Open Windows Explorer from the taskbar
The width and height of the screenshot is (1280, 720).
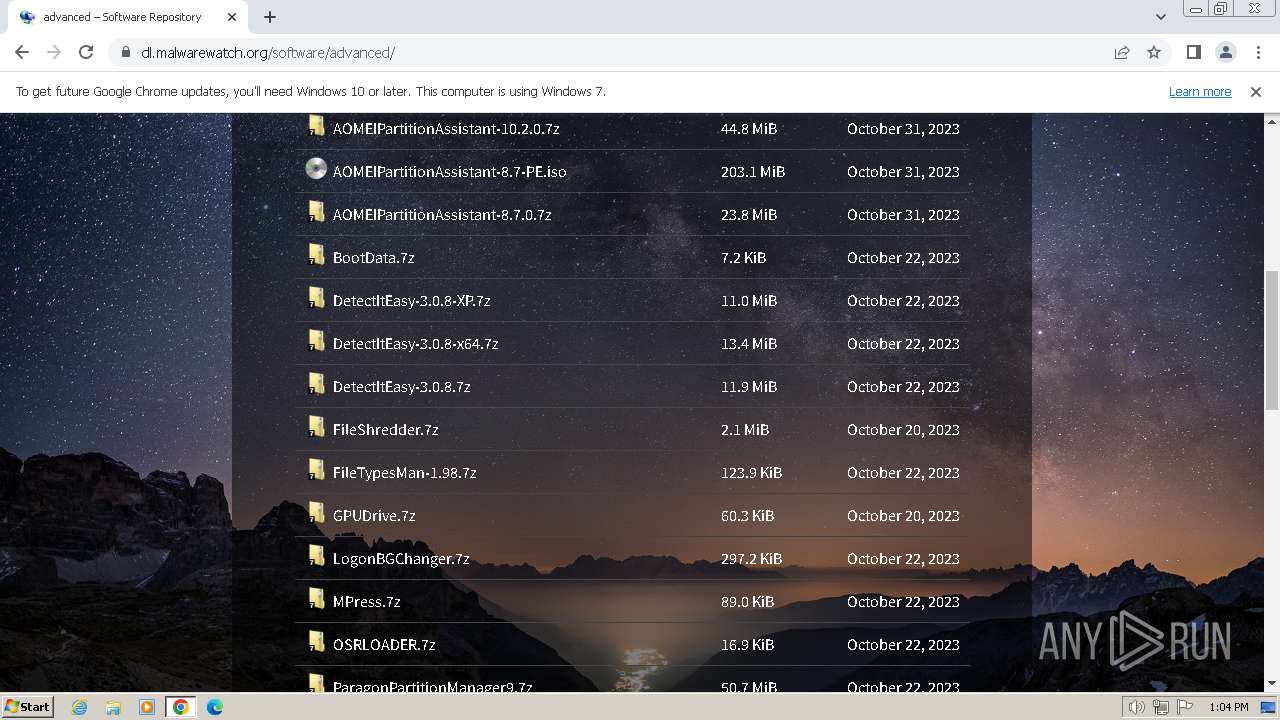click(113, 707)
